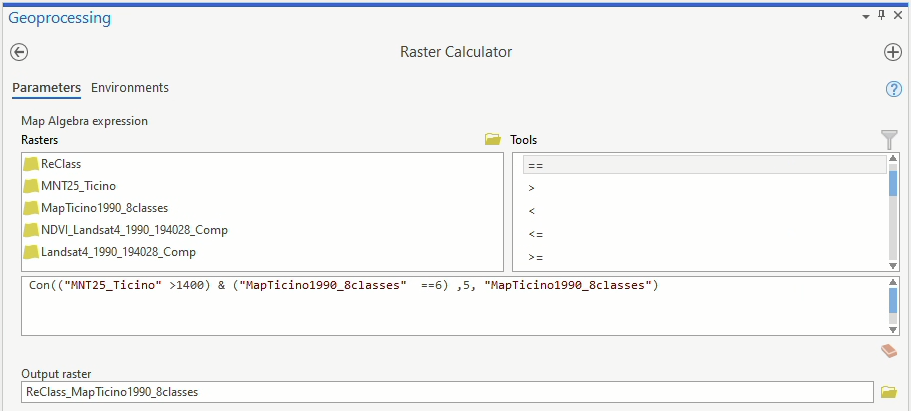Open the Environments tab
The width and height of the screenshot is (911, 411).
130,88
